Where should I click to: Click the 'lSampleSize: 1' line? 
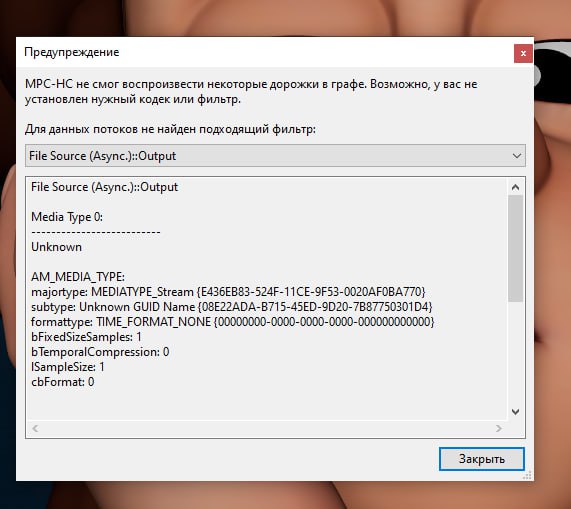[68, 367]
